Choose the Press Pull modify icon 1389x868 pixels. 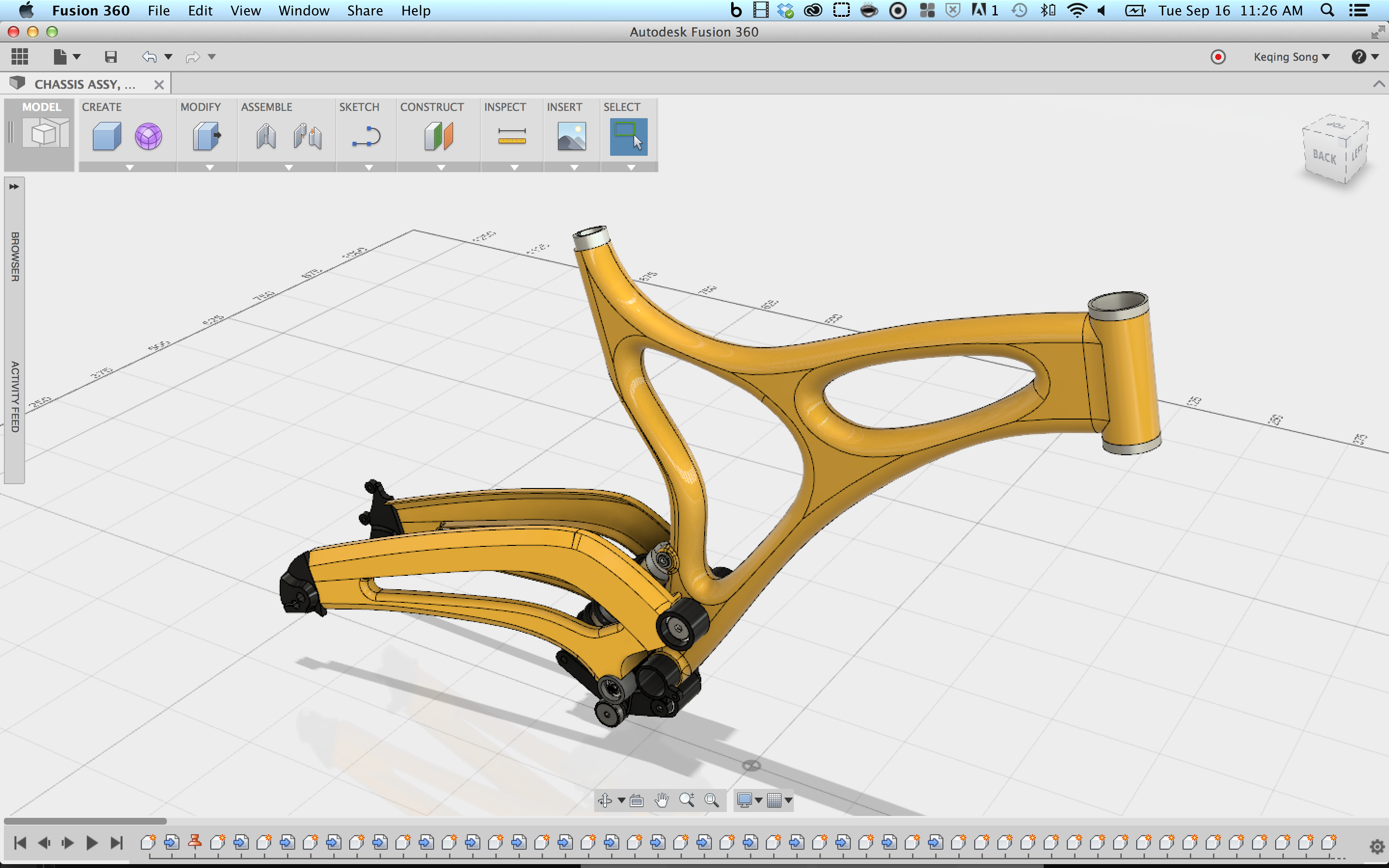coord(206,136)
